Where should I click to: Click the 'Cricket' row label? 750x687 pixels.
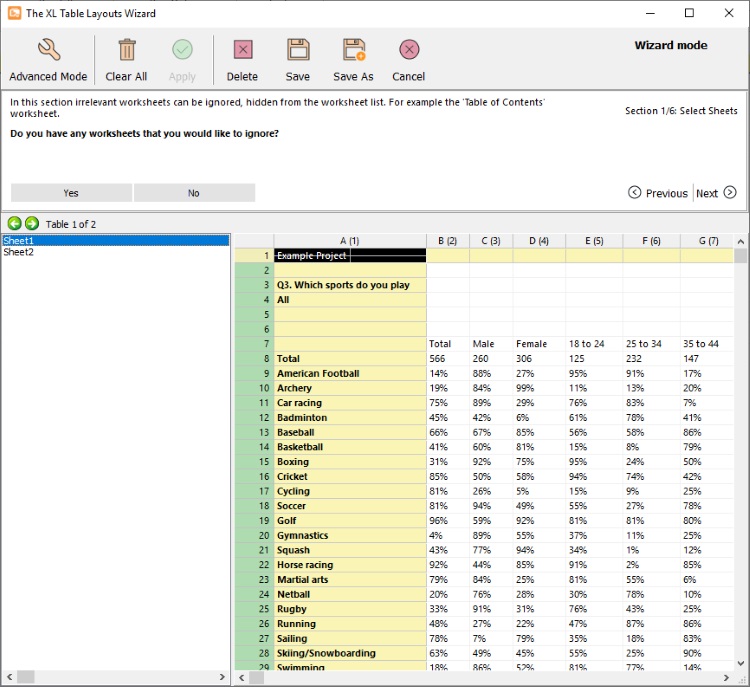tap(350, 476)
